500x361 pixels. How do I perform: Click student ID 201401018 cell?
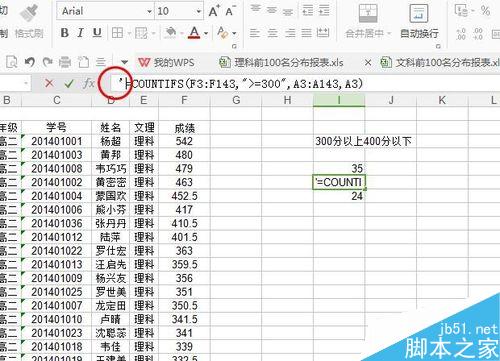pos(57,346)
